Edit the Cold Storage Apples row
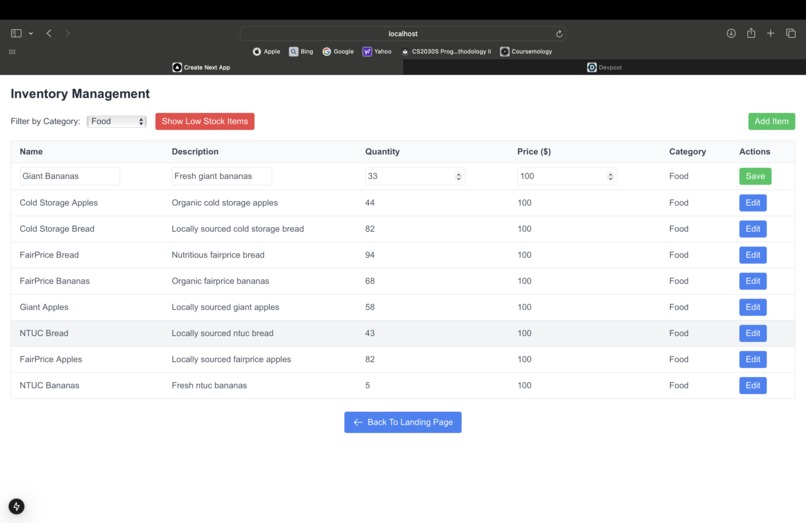Screen dimensions: 806x523 [753, 203]
